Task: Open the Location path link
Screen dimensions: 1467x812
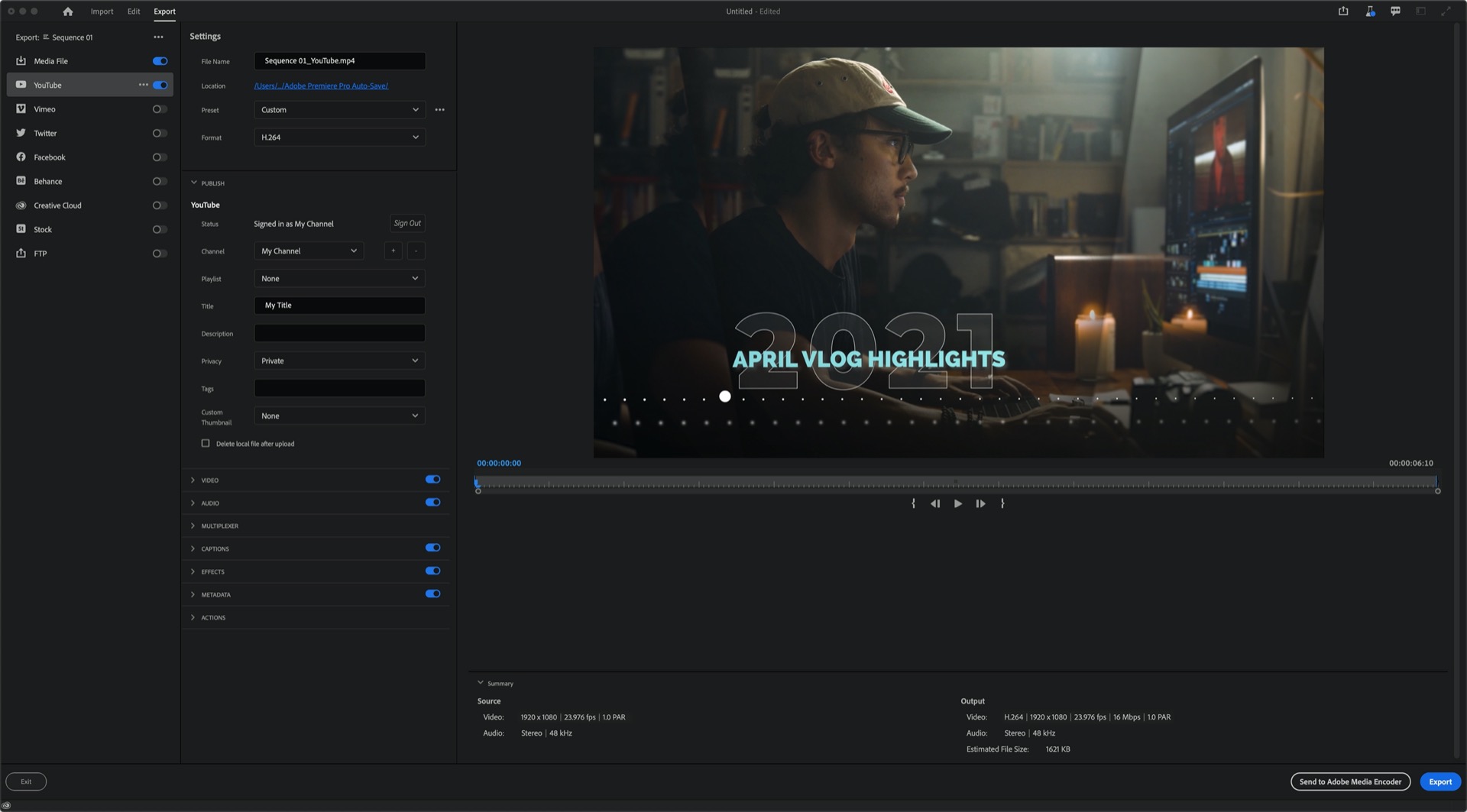Action: click(x=322, y=86)
